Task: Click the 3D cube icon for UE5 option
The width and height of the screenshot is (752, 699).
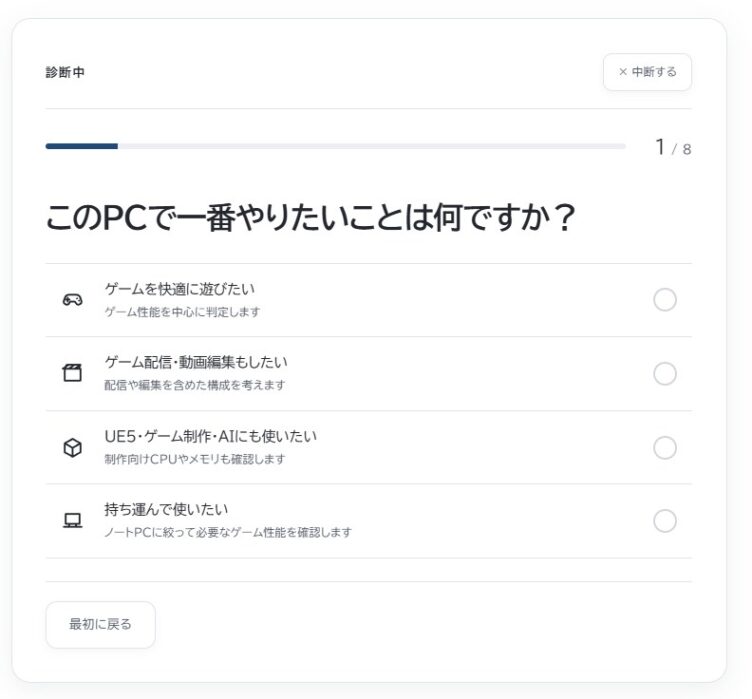Action: 72,448
